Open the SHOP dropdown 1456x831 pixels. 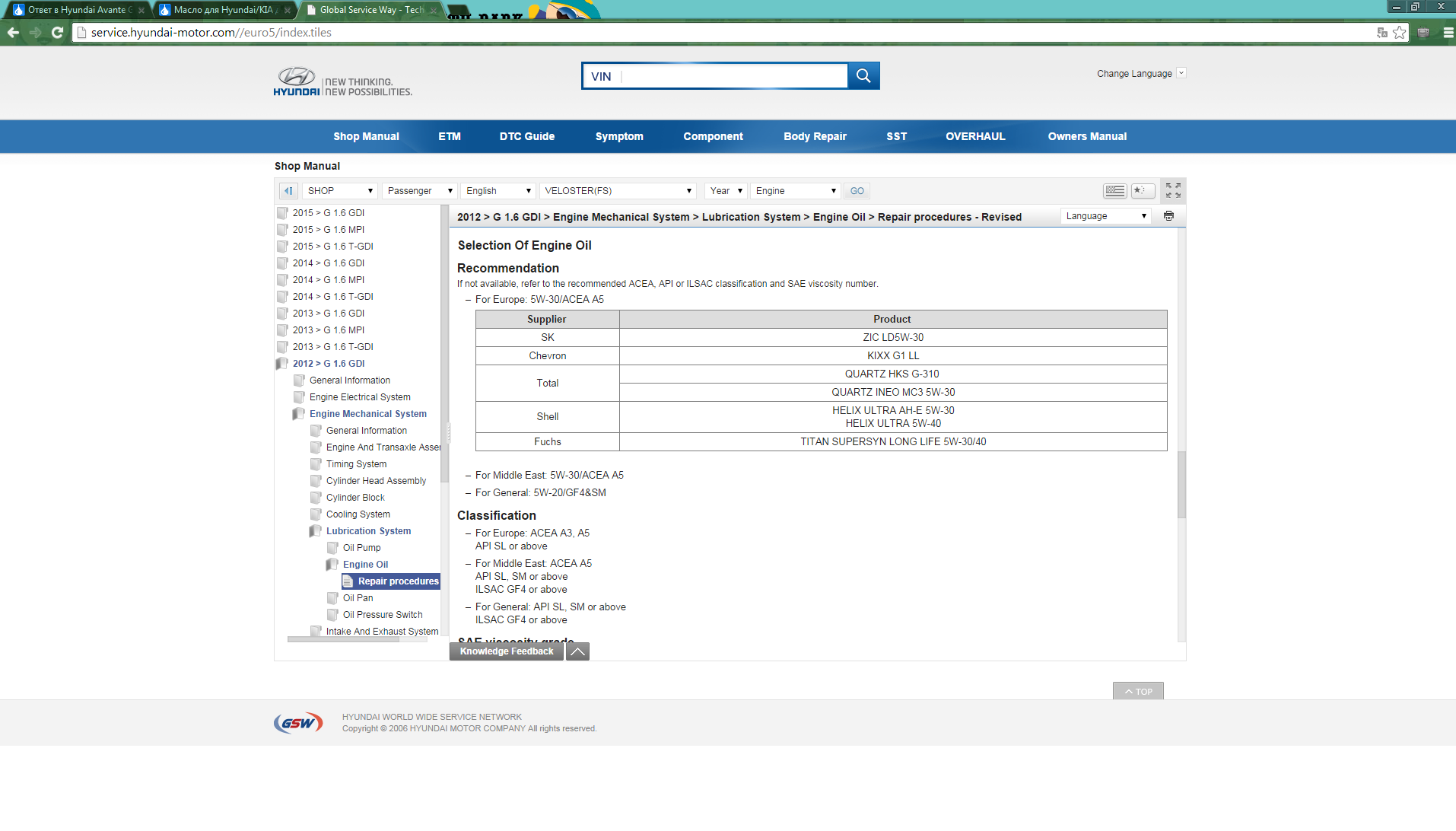(x=339, y=191)
